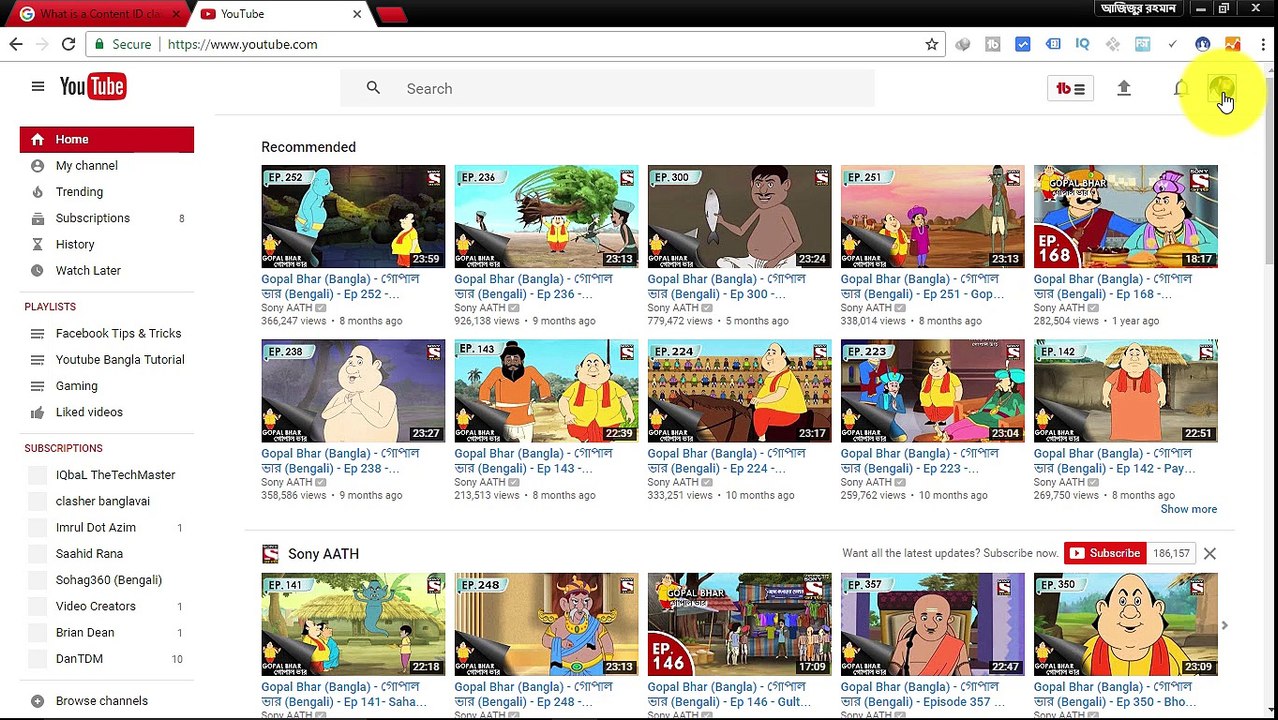The height and width of the screenshot is (720, 1278).
Task: Open Gopal Bhar Ep 238 thumbnail
Action: 353,391
